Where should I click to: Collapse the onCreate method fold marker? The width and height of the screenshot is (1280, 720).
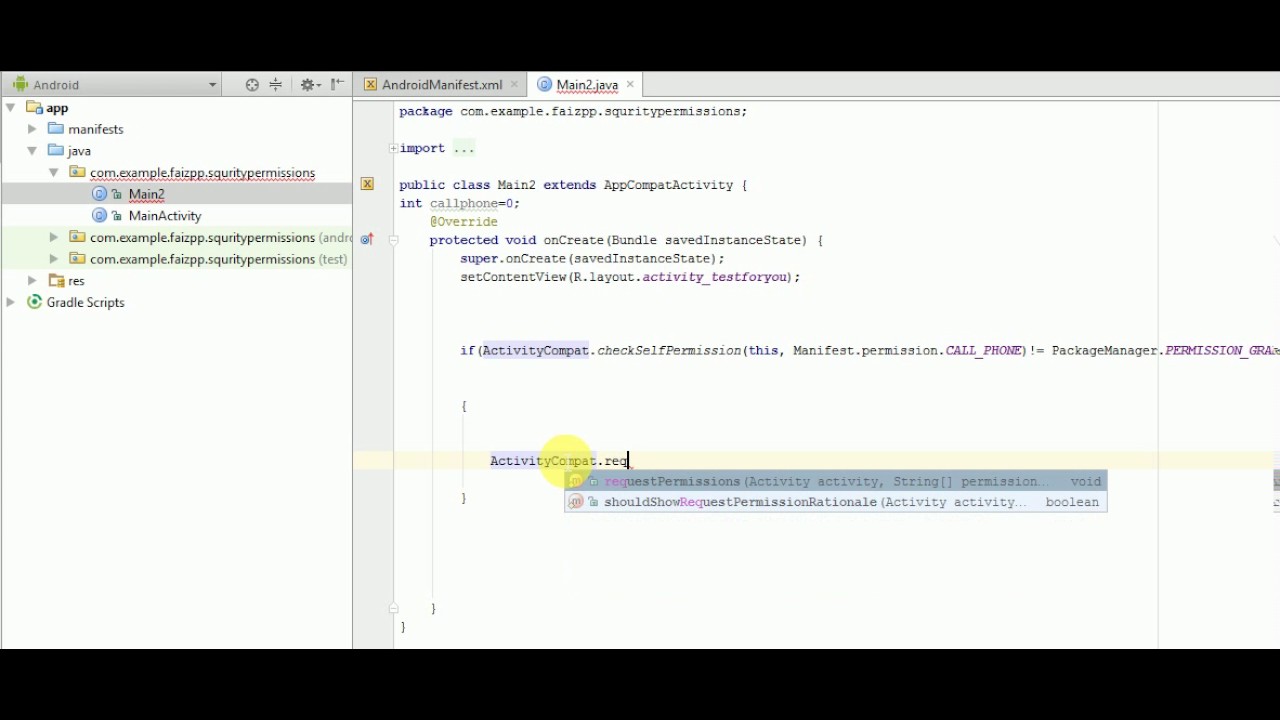394,240
